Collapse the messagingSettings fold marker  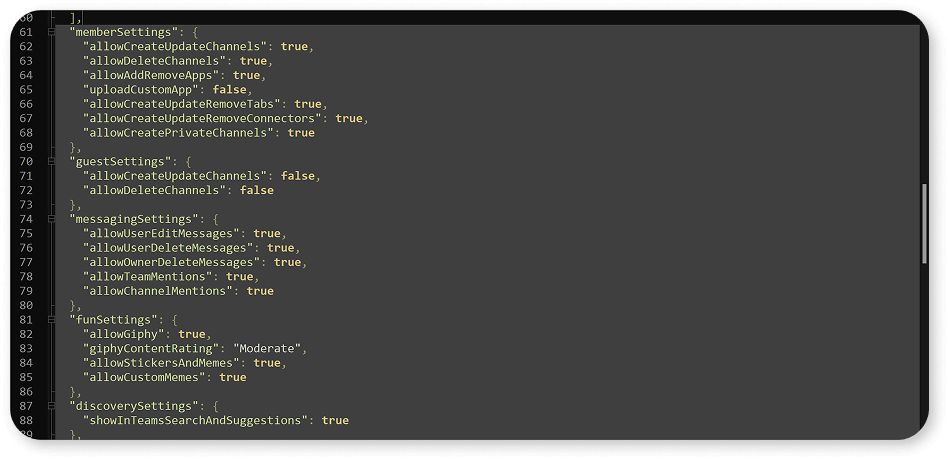coord(52,219)
